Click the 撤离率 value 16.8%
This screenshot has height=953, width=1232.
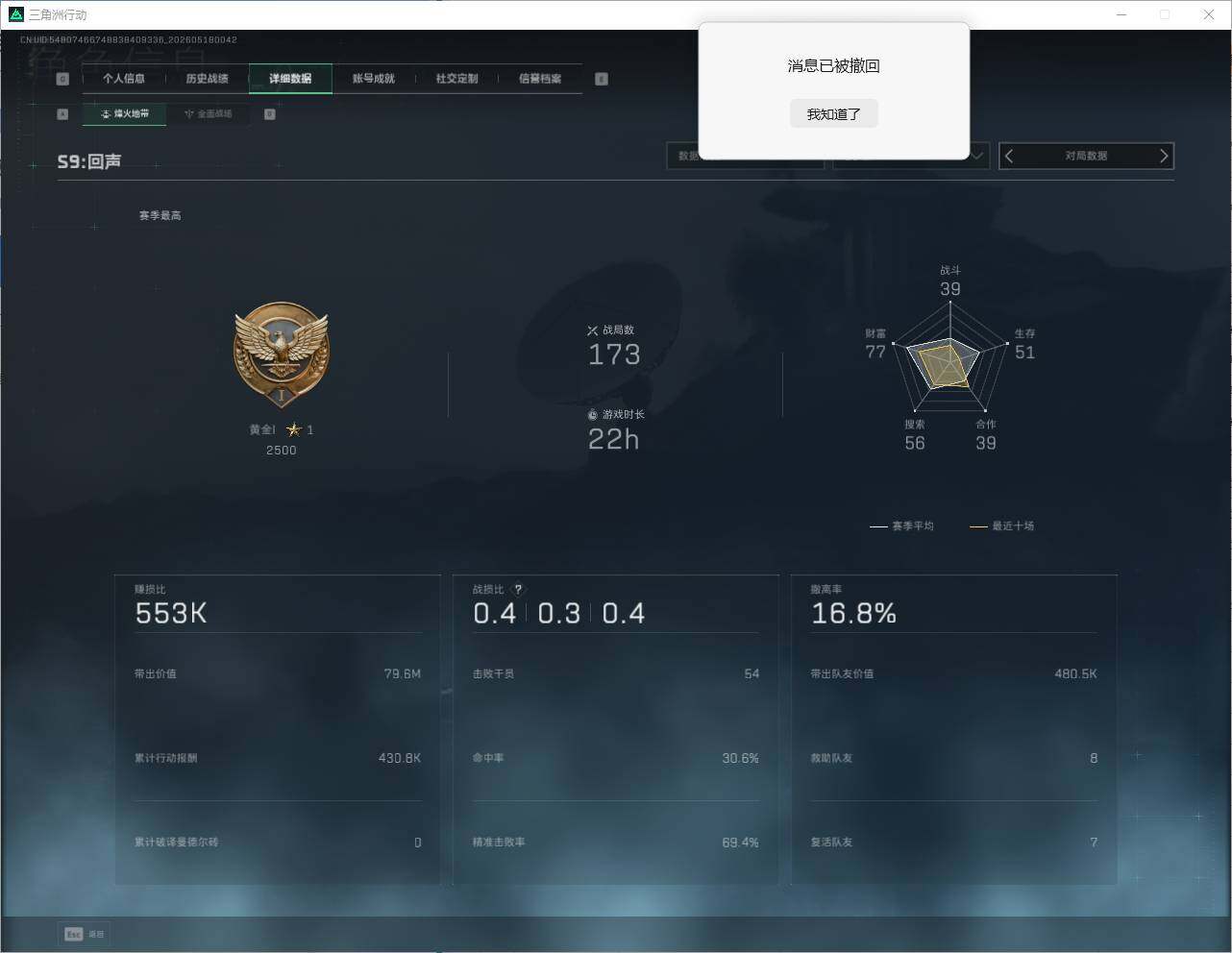[853, 614]
